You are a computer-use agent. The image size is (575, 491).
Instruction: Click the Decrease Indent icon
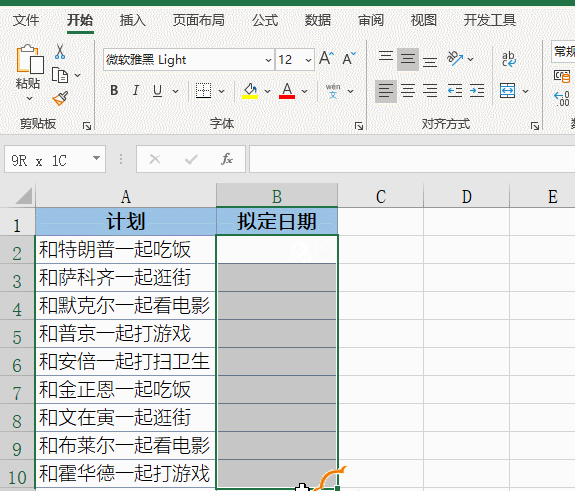coord(455,91)
